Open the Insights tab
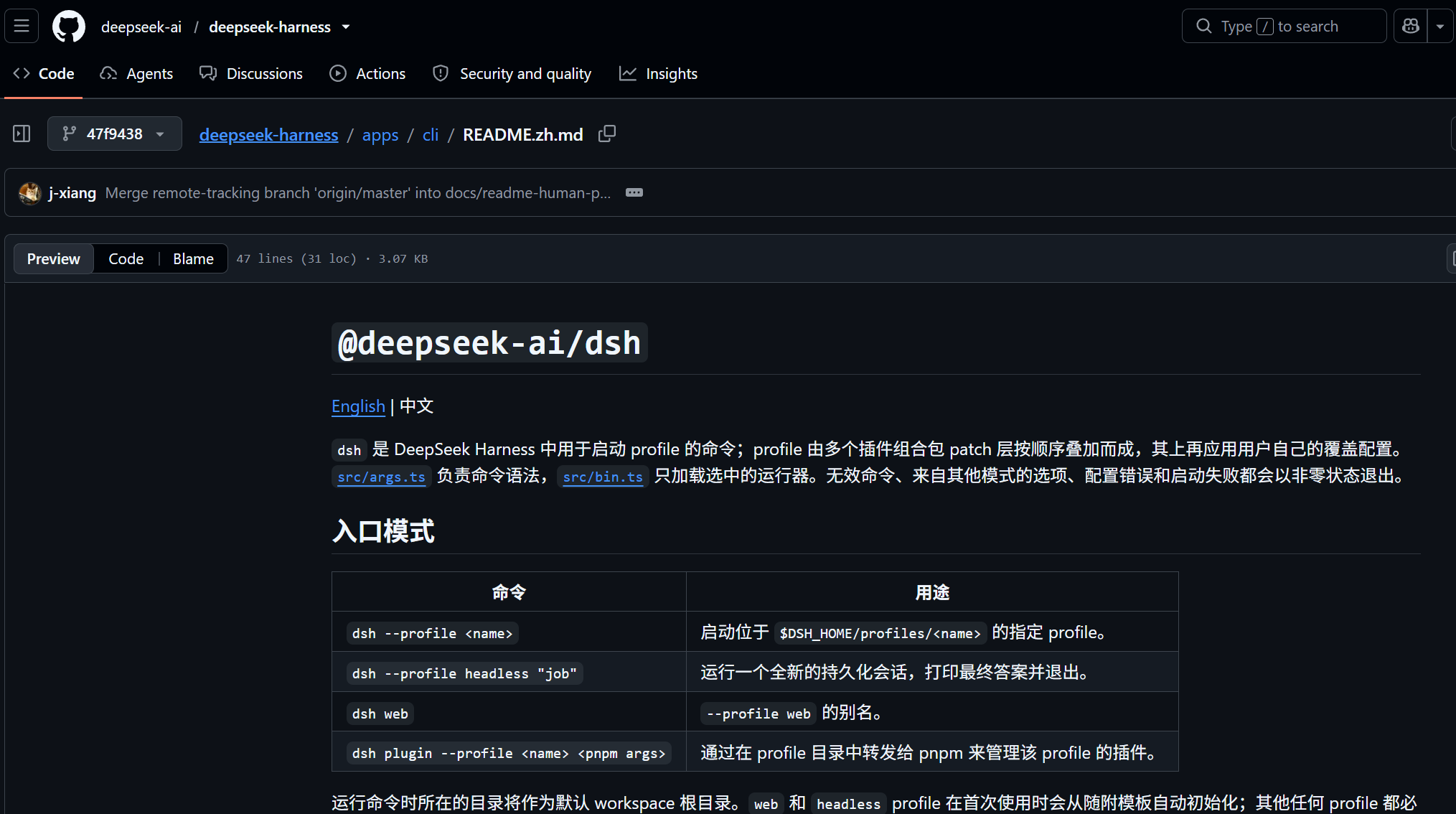Viewport: 1456px width, 814px height. click(x=658, y=74)
